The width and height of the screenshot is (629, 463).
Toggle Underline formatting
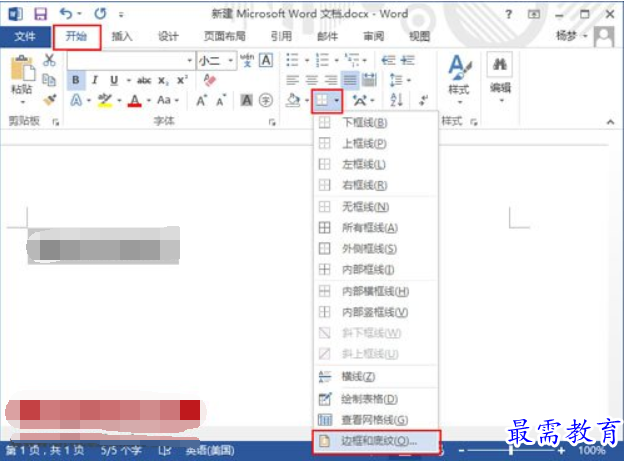coord(114,80)
